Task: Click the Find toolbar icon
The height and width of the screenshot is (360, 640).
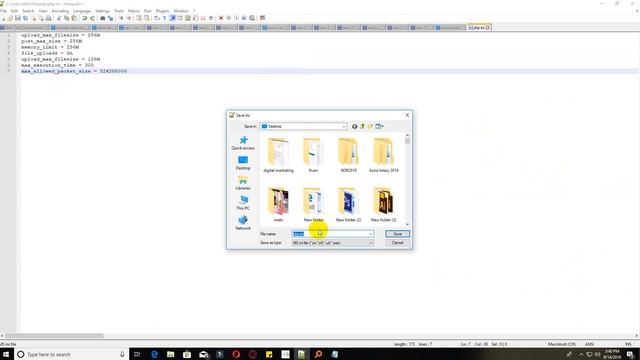Action: point(102,18)
